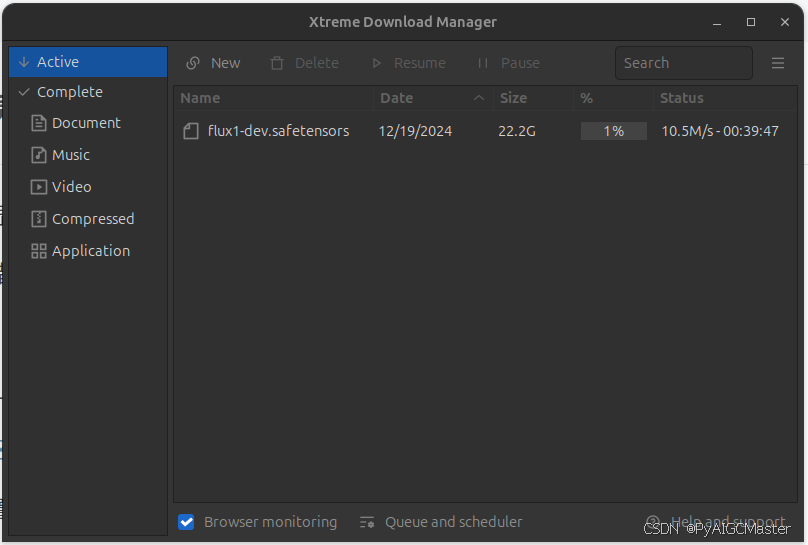Filter by Compressed category

[88, 219]
